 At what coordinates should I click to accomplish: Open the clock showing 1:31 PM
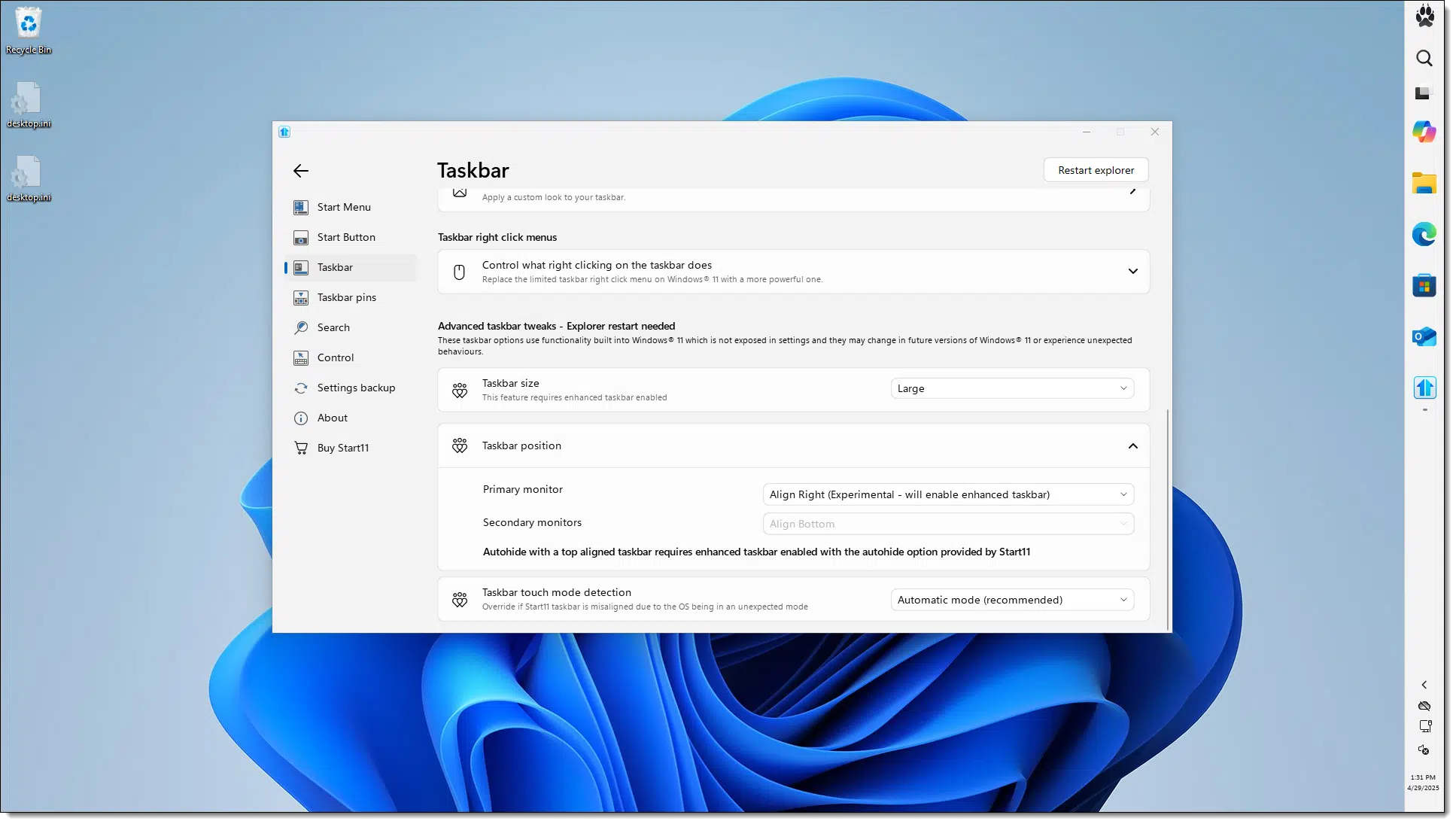coord(1423,783)
